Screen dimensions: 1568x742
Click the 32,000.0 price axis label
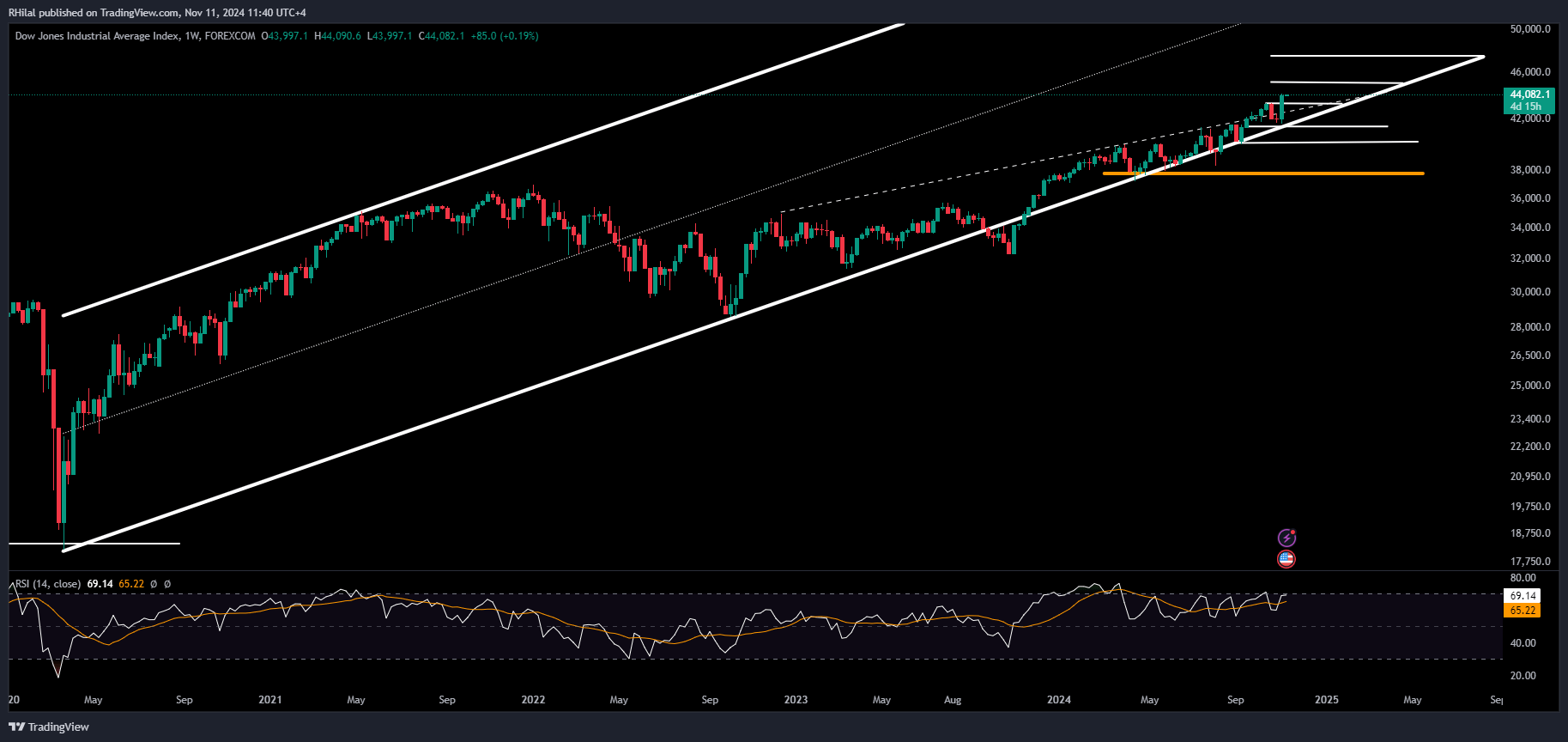click(1529, 258)
